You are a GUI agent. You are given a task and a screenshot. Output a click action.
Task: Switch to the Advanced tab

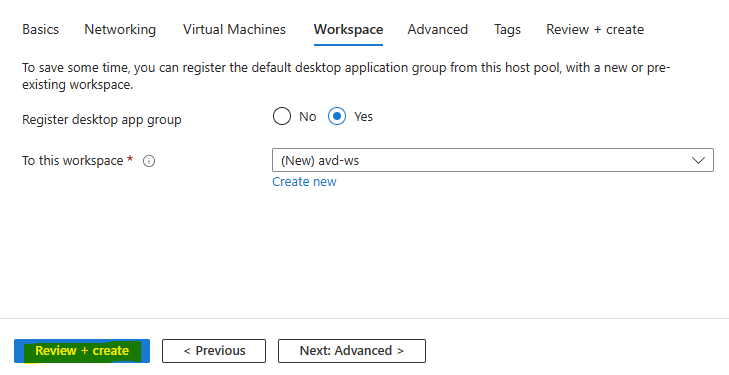pyautogui.click(x=437, y=29)
